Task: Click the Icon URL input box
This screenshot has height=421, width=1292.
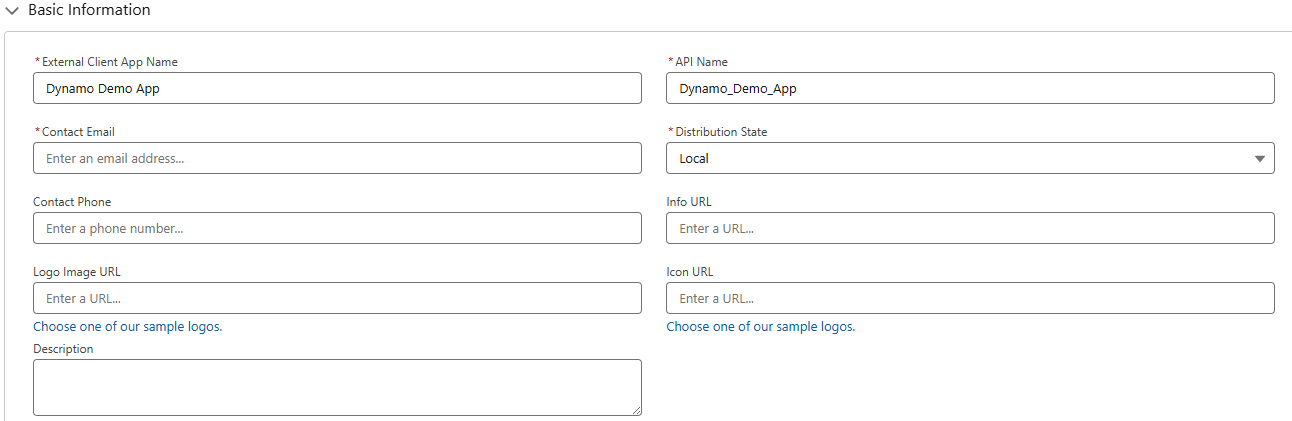Action: click(x=969, y=298)
